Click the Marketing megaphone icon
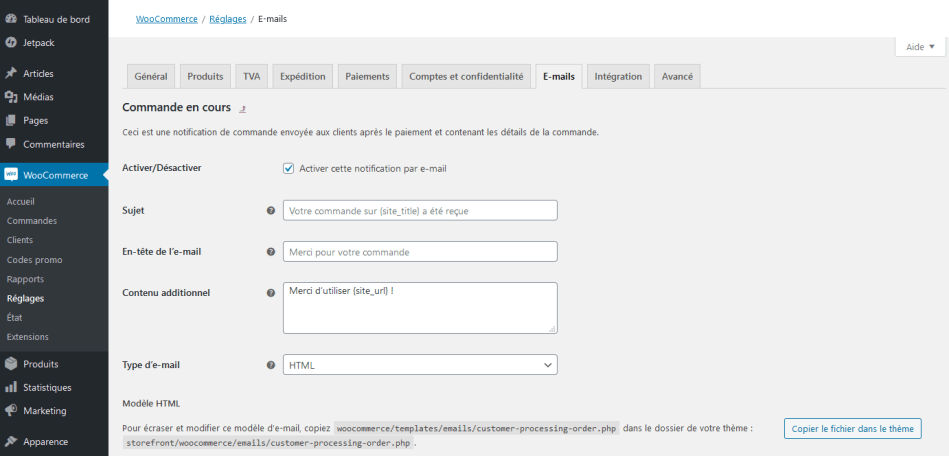The height and width of the screenshot is (456, 949). tap(11, 411)
